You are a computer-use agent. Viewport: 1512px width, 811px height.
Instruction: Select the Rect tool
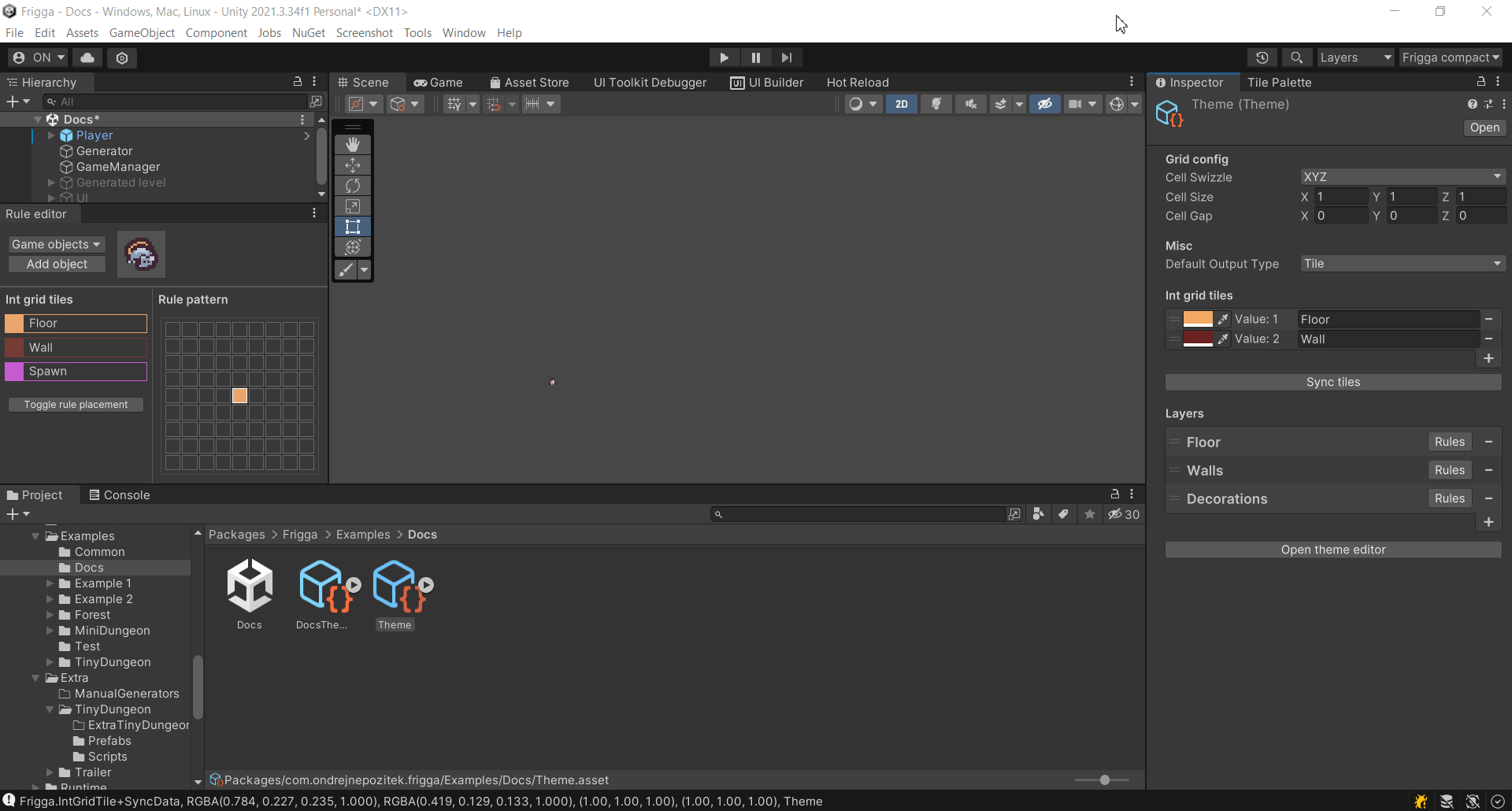click(353, 226)
